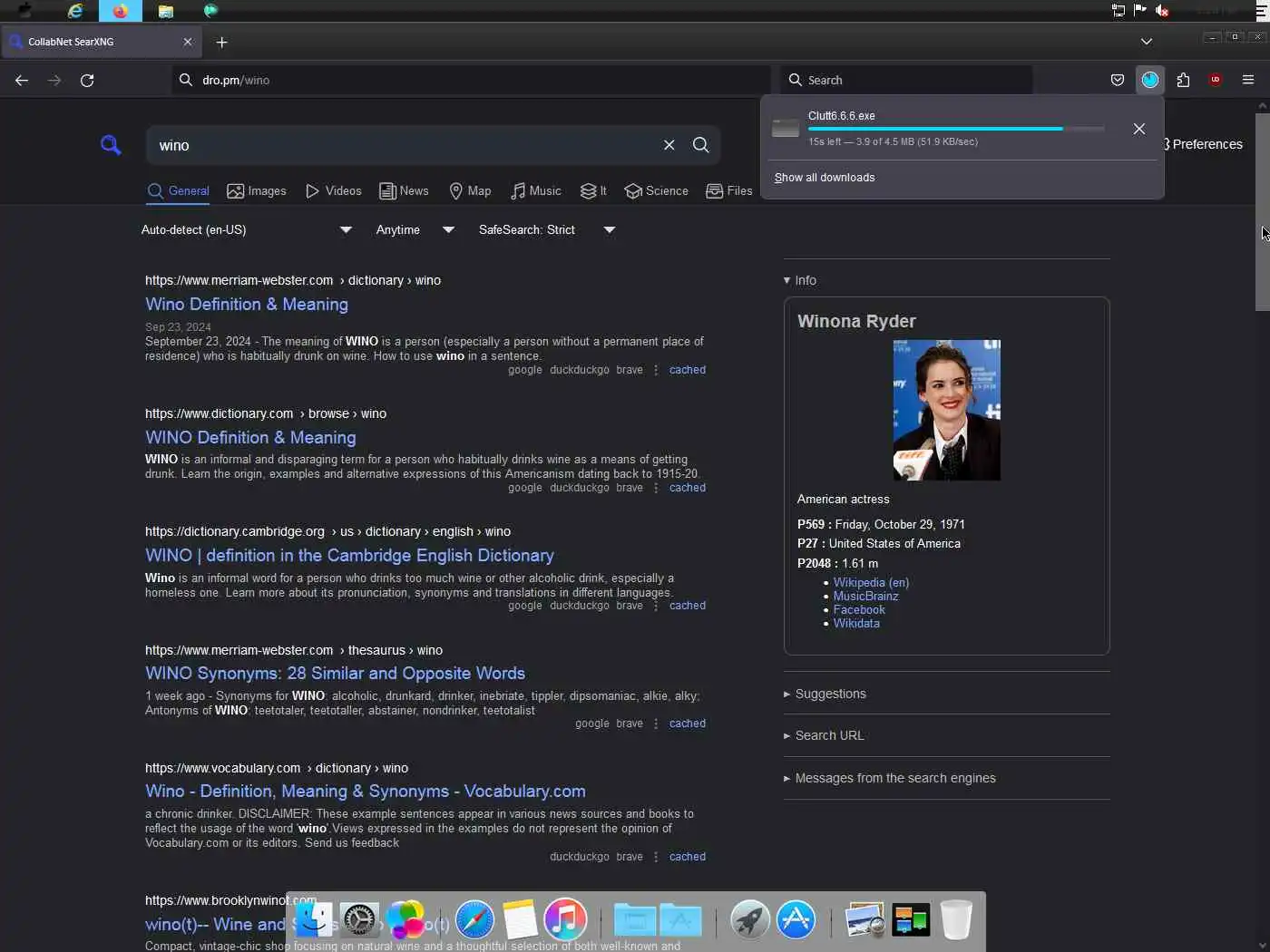Open the Firefox hamburger application menu
1270x952 pixels.
(x=1248, y=80)
